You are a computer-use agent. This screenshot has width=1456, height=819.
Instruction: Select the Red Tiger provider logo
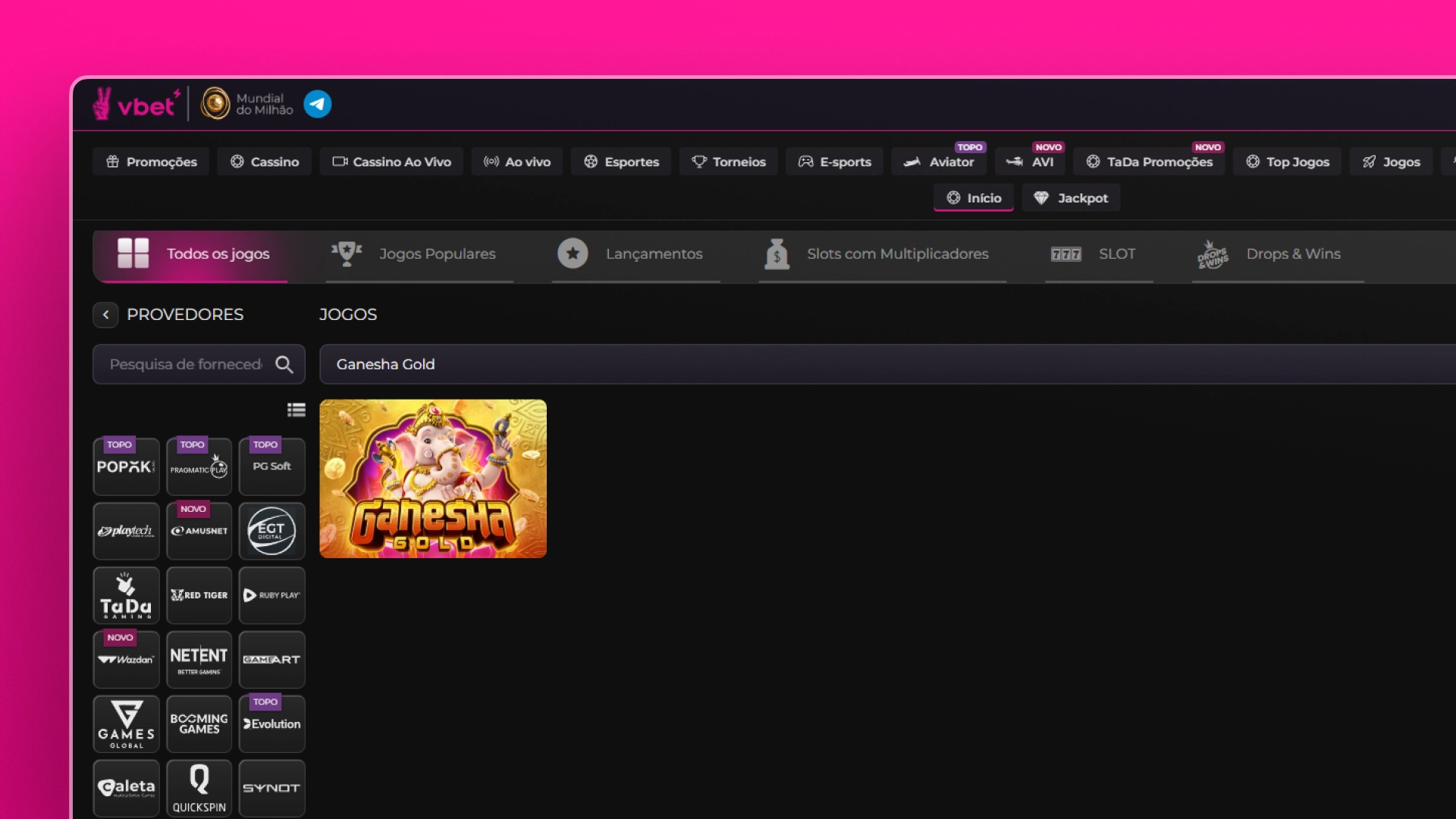(x=199, y=595)
